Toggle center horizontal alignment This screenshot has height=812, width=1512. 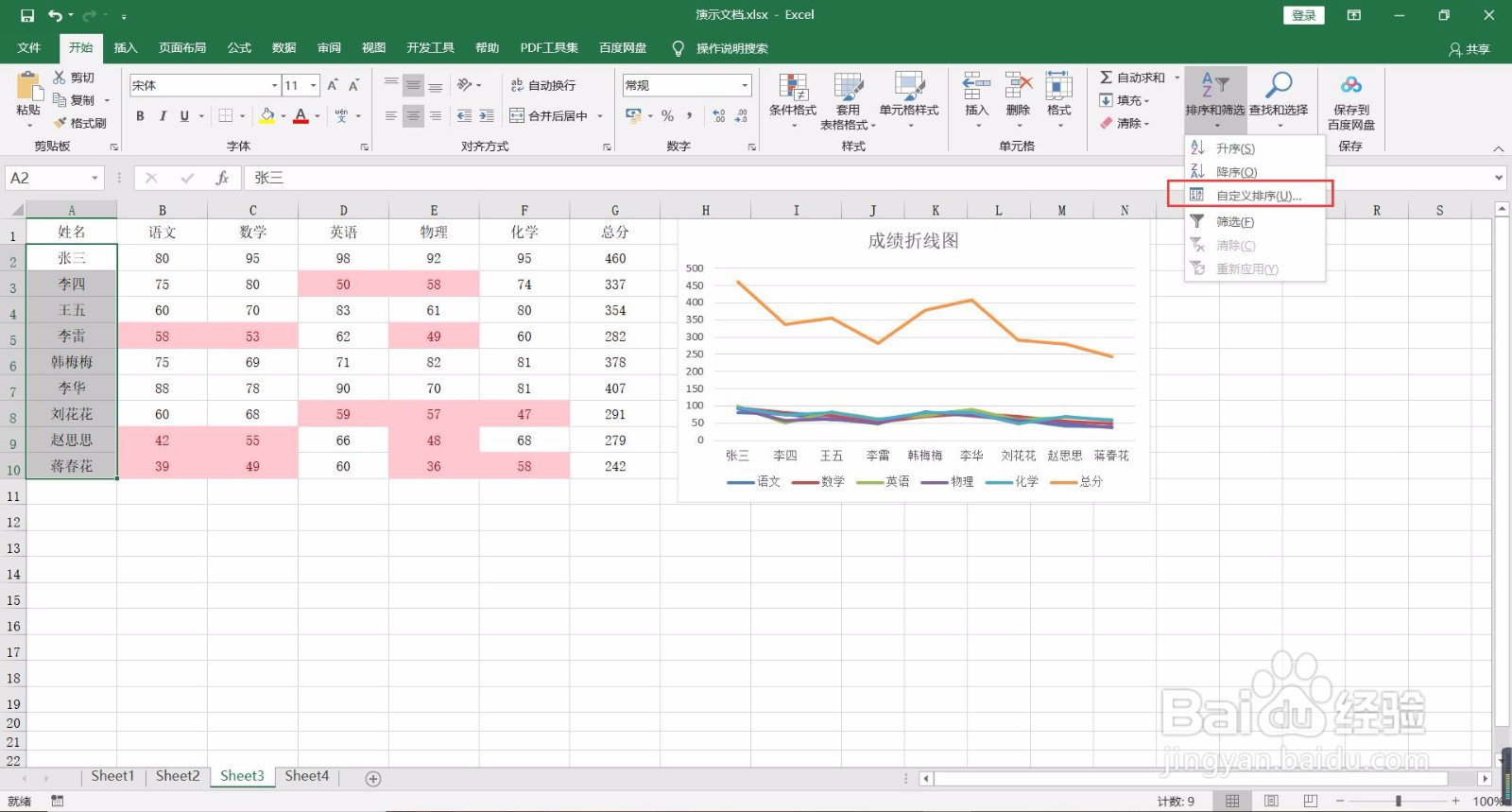[x=413, y=115]
